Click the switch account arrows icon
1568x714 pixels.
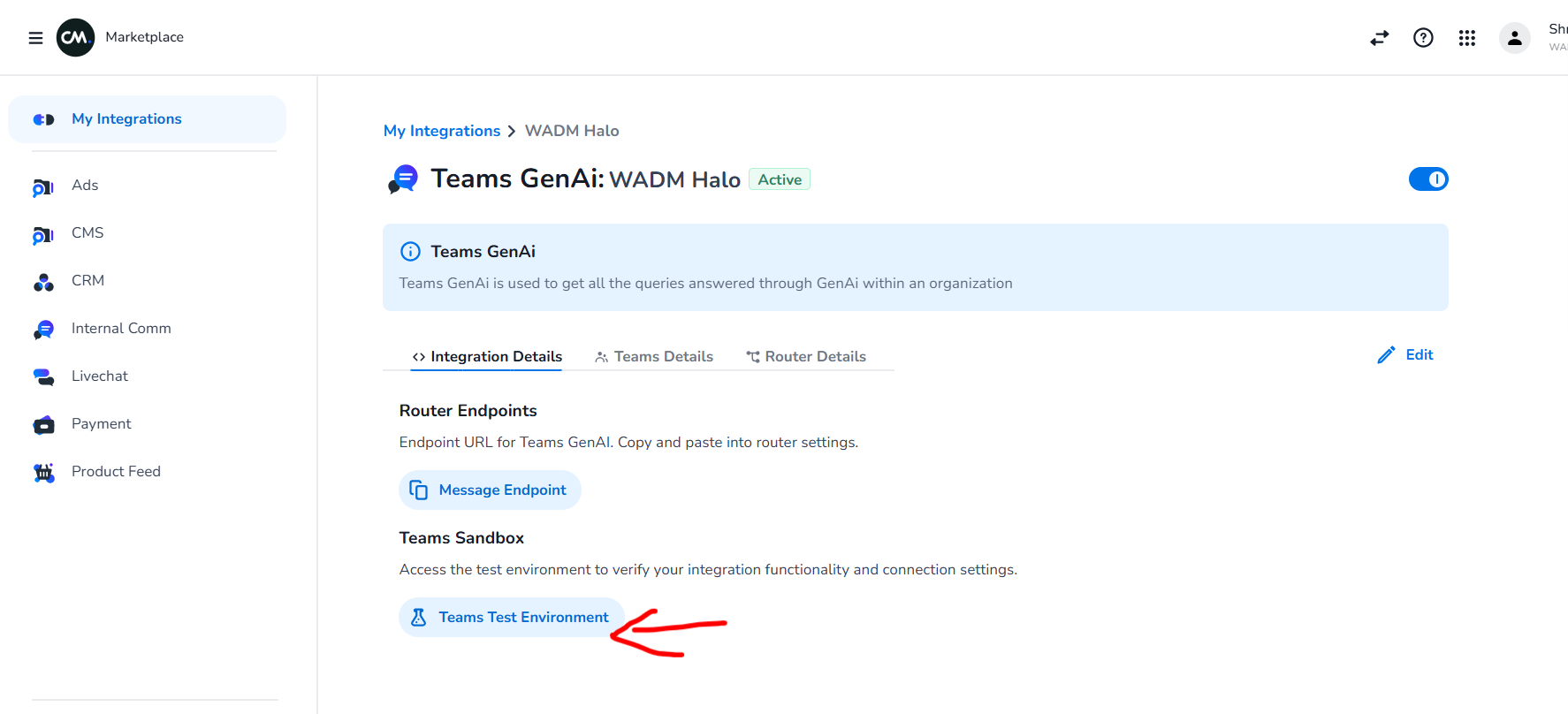[x=1379, y=38]
